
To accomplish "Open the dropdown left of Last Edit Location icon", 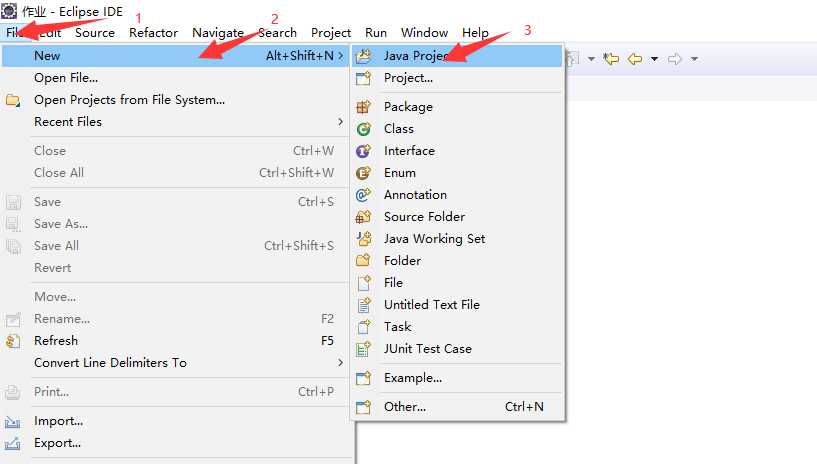I will click(x=591, y=59).
